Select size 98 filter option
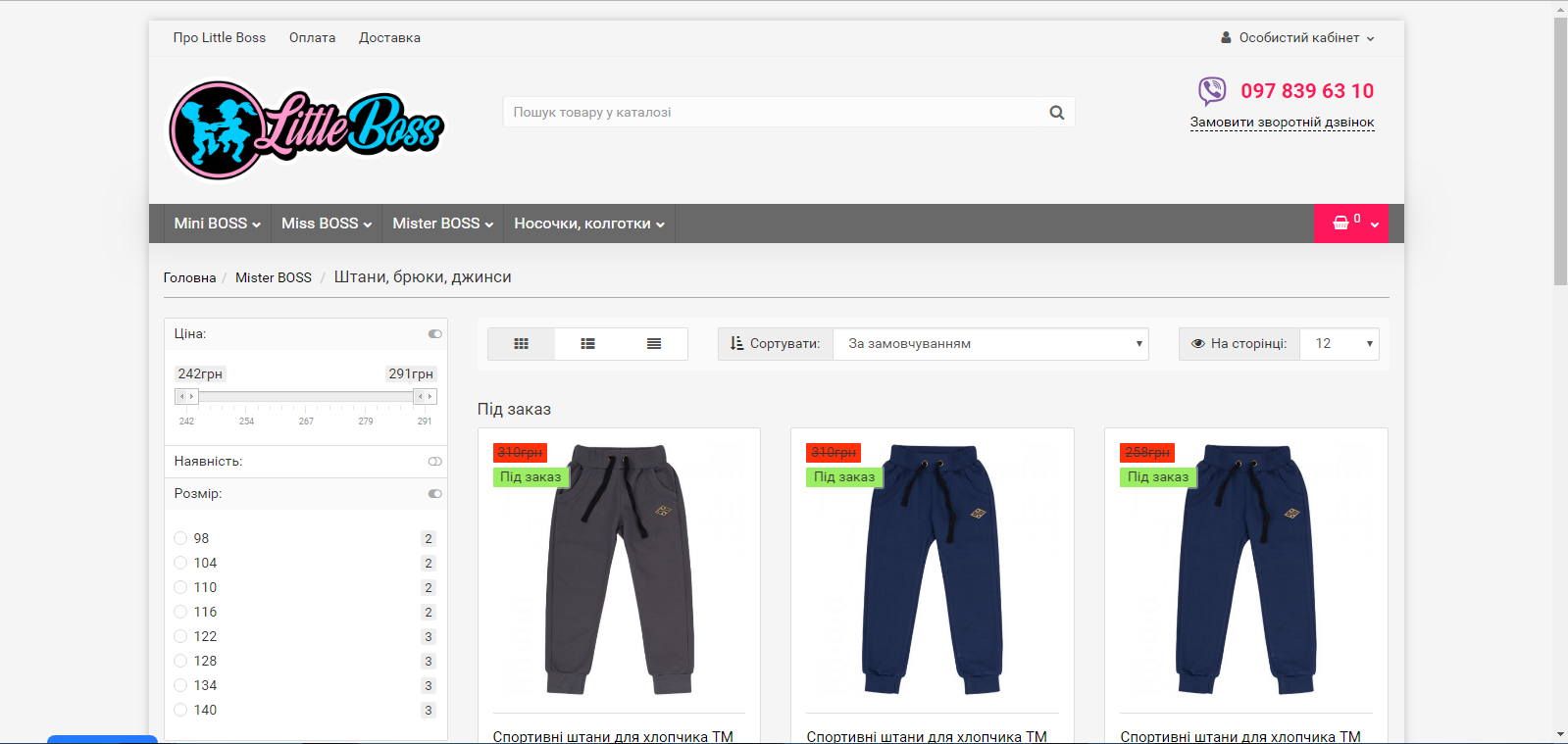Viewport: 1568px width, 744px height. coord(180,538)
